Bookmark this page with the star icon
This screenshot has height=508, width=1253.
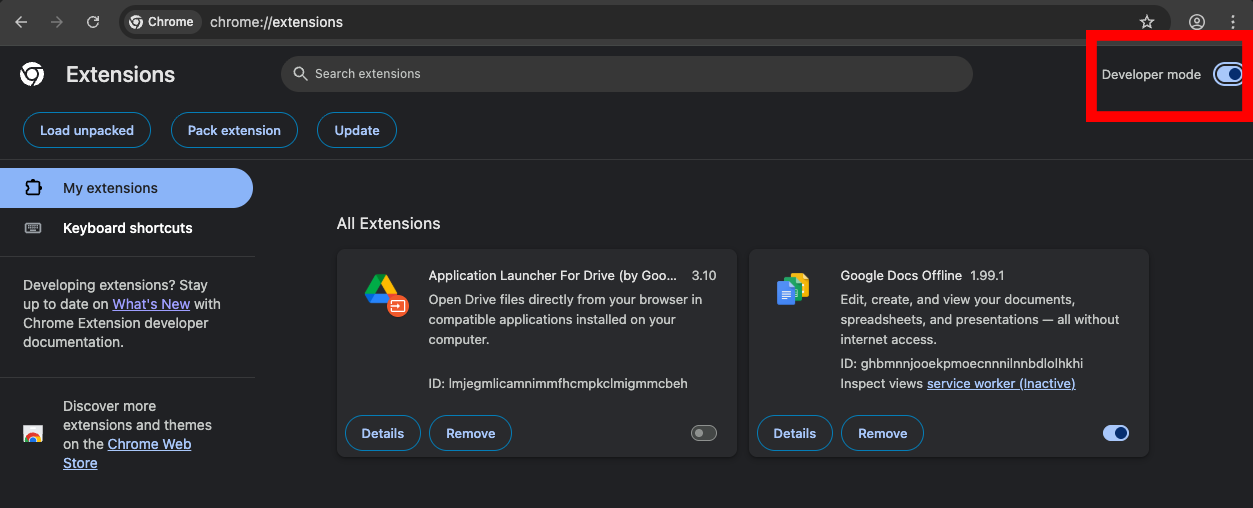1147,22
